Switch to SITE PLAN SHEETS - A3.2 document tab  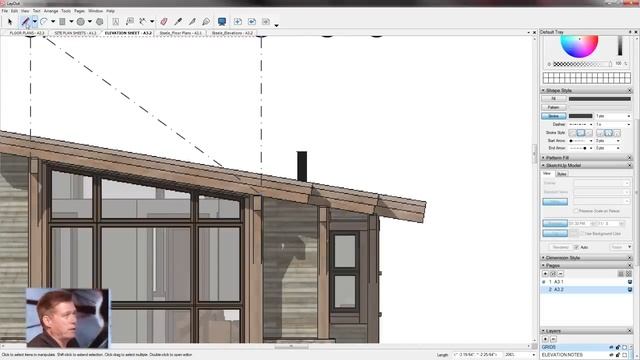(x=76, y=33)
